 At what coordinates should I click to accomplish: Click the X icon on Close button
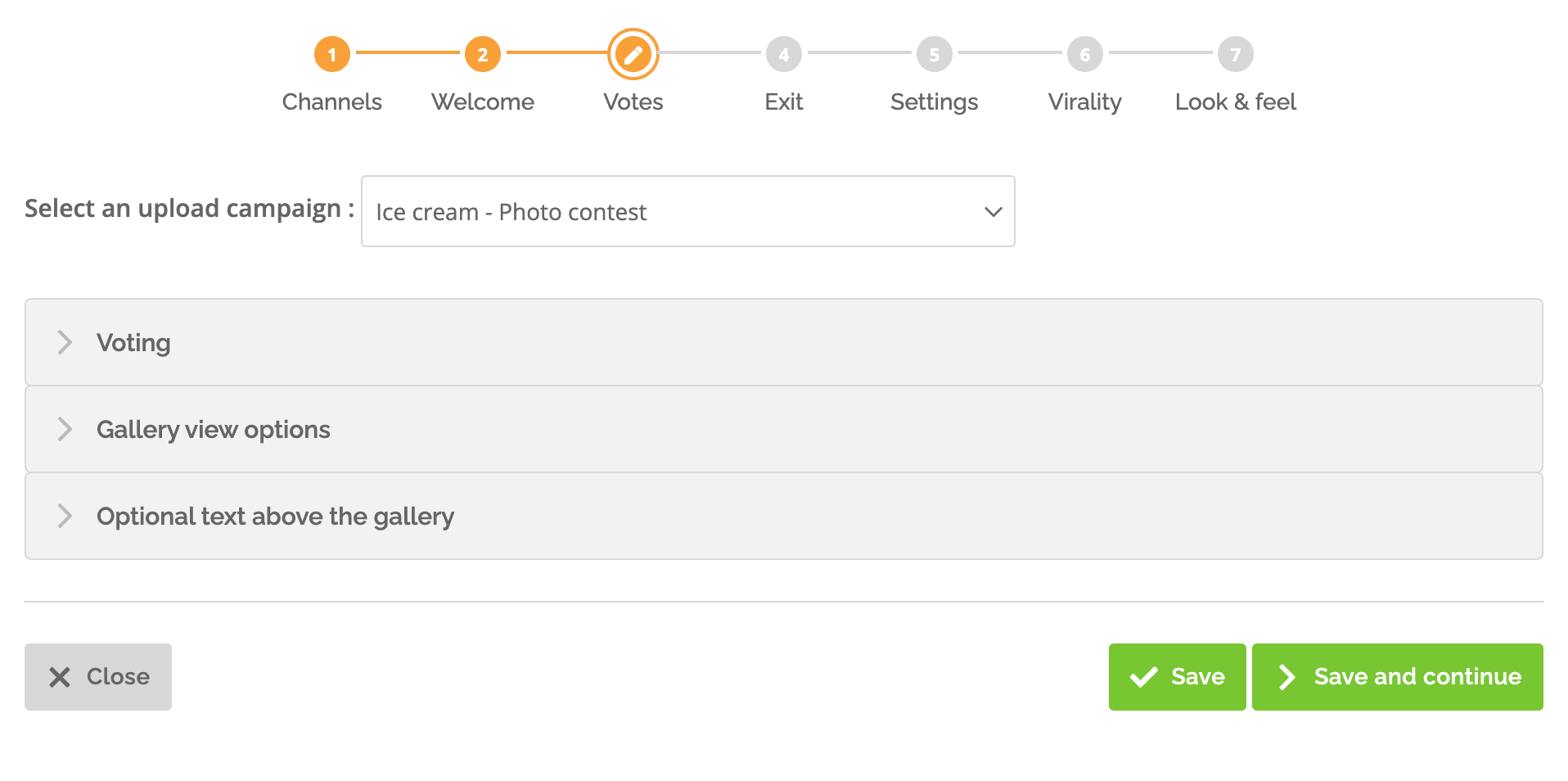click(60, 677)
